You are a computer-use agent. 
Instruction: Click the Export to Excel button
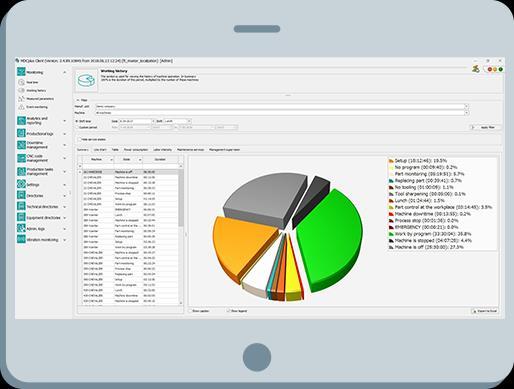coord(485,311)
